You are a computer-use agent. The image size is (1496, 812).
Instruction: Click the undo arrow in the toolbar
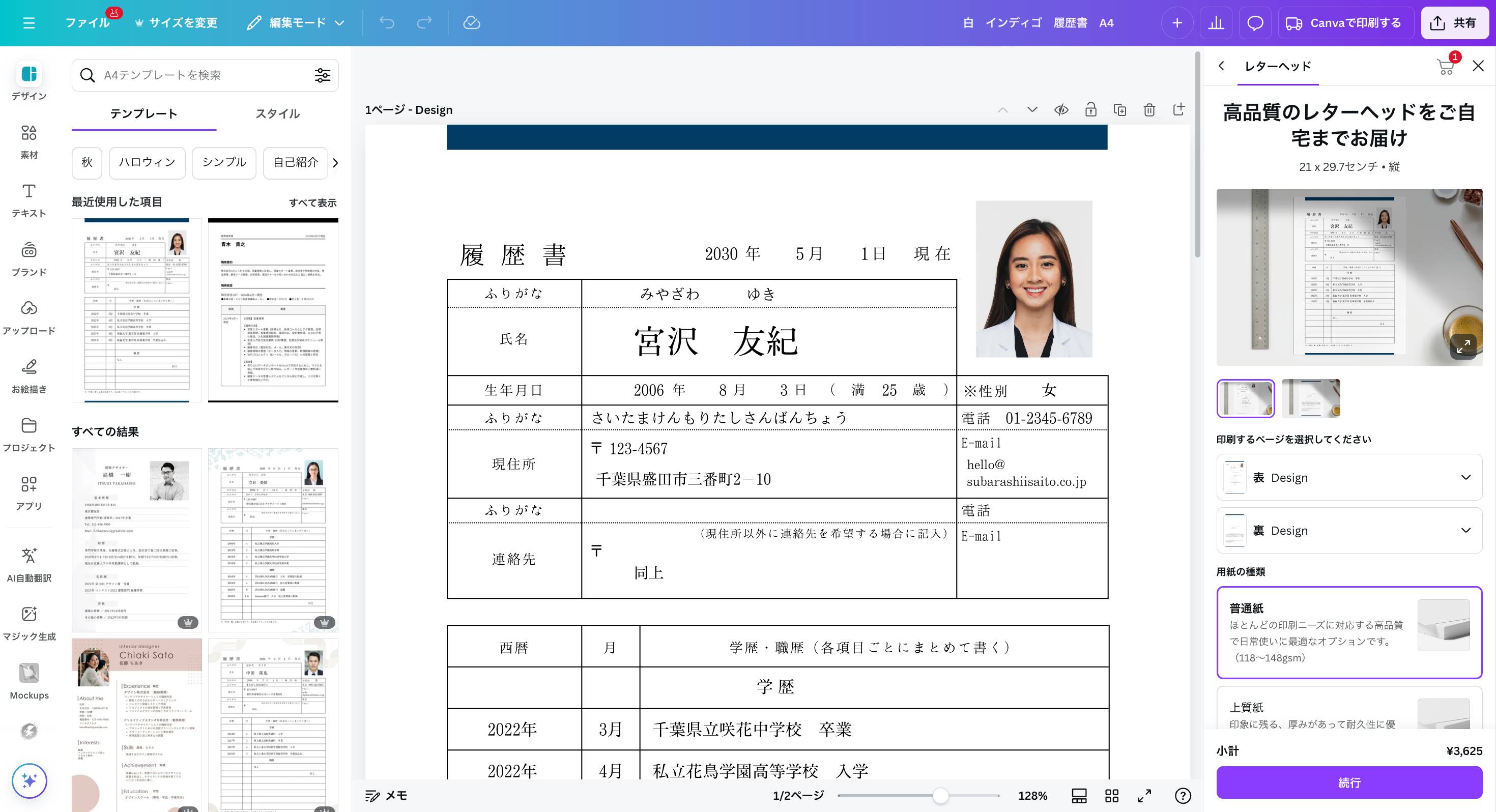click(x=388, y=23)
